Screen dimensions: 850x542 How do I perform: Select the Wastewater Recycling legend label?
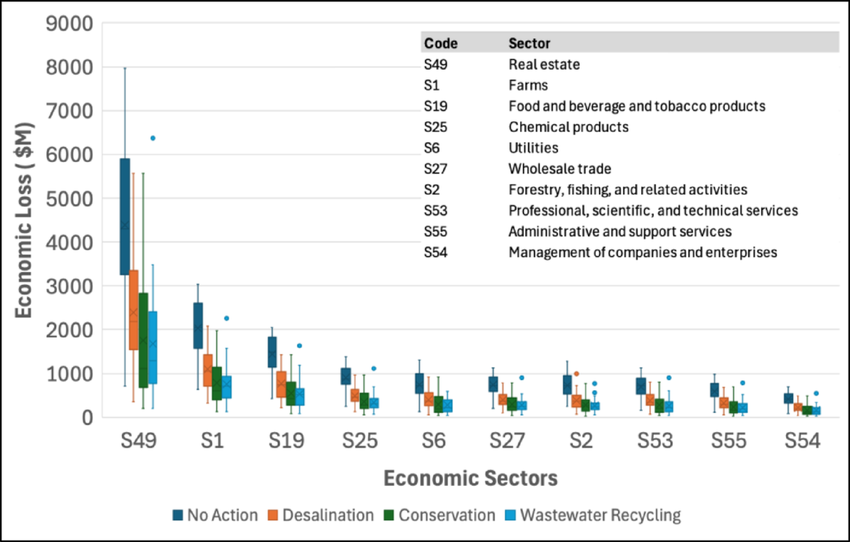tap(599, 515)
